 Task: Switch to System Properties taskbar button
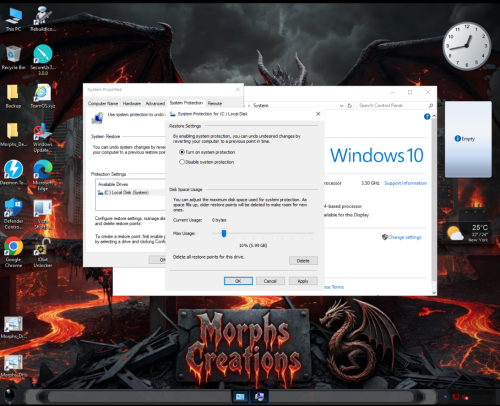[259, 397]
